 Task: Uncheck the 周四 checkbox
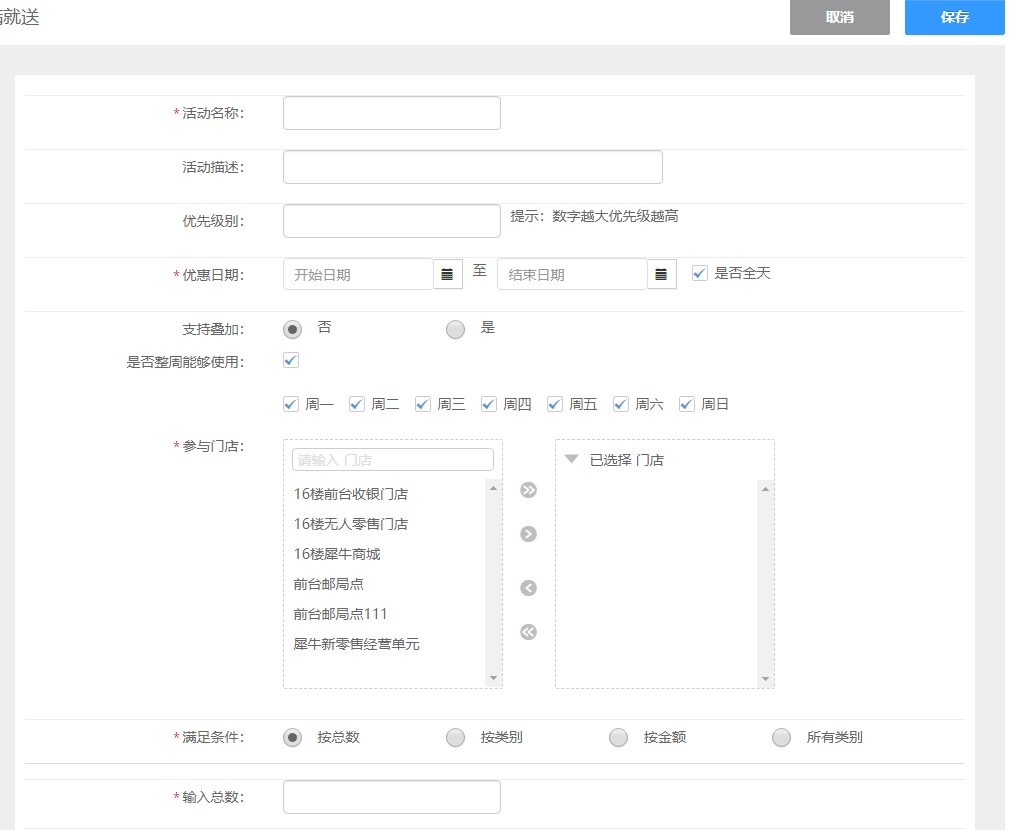[489, 404]
